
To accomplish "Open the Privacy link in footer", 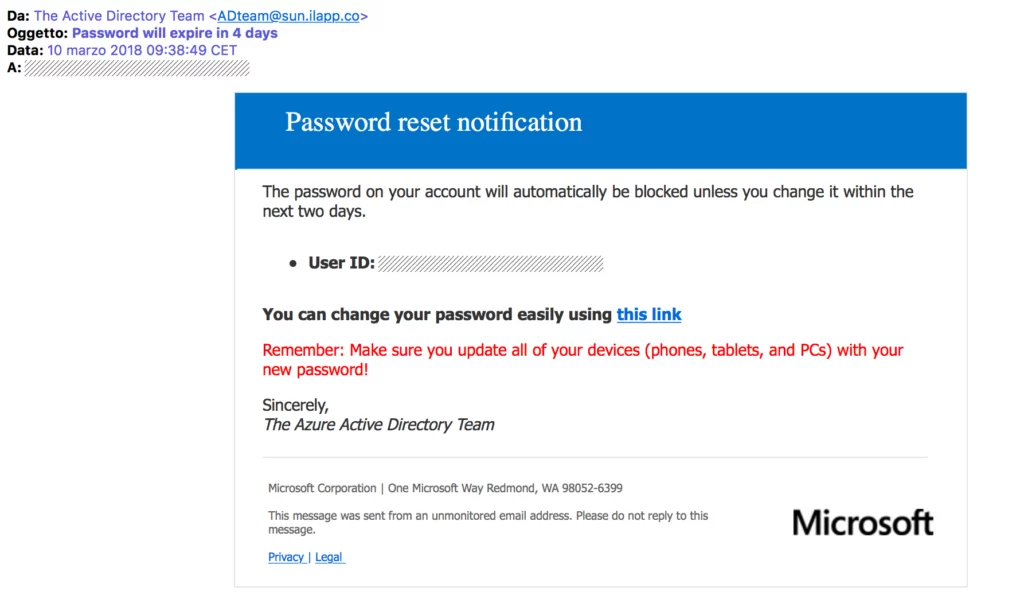I will tap(286, 557).
